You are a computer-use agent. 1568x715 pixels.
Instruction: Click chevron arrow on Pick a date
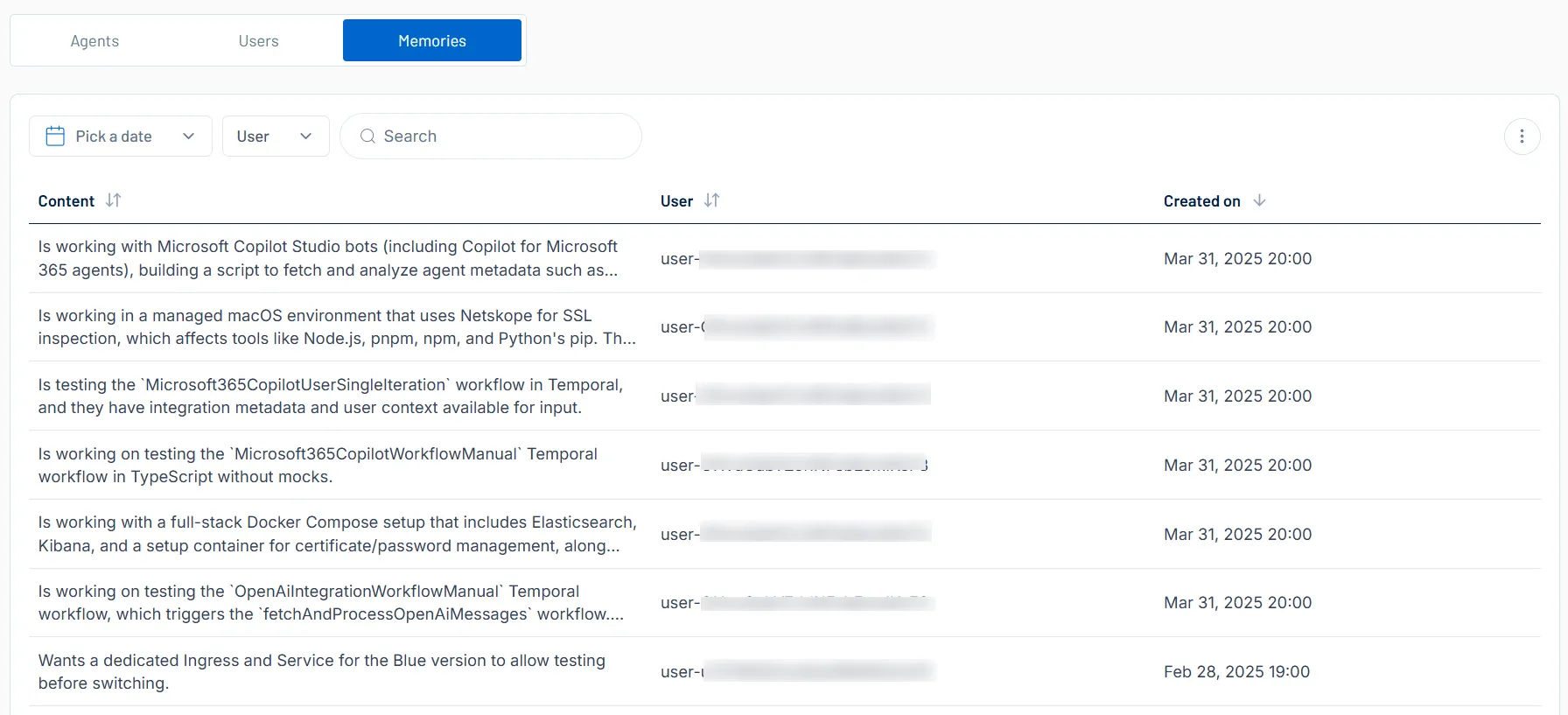pyautogui.click(x=188, y=137)
